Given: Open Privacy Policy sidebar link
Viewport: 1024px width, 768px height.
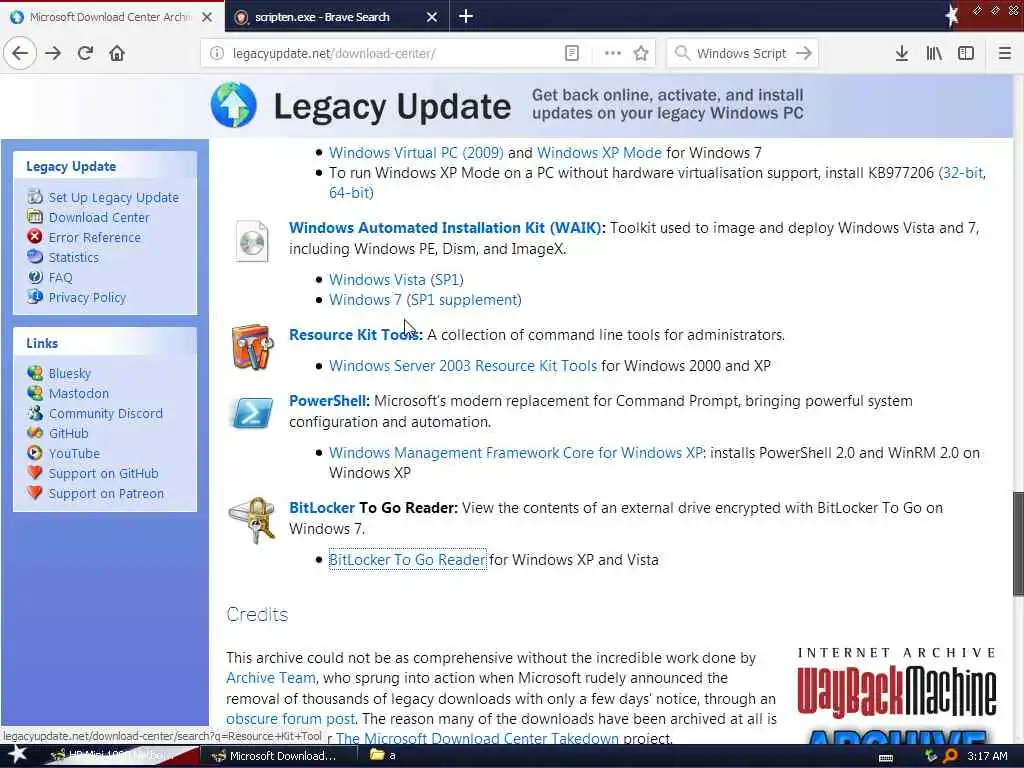Looking at the screenshot, I should tap(87, 297).
